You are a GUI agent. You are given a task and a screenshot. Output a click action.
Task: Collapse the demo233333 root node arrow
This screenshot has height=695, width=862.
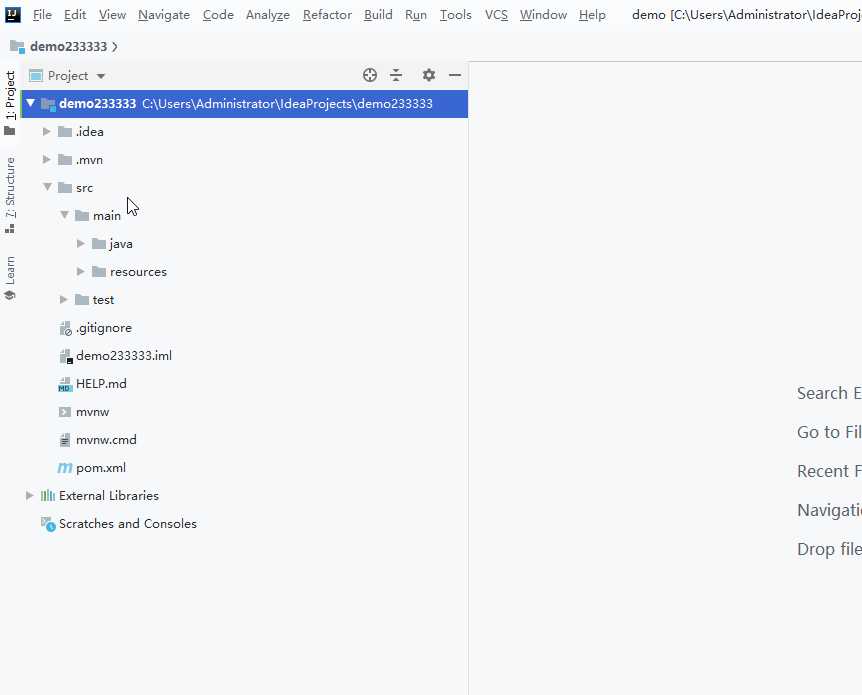(x=31, y=103)
